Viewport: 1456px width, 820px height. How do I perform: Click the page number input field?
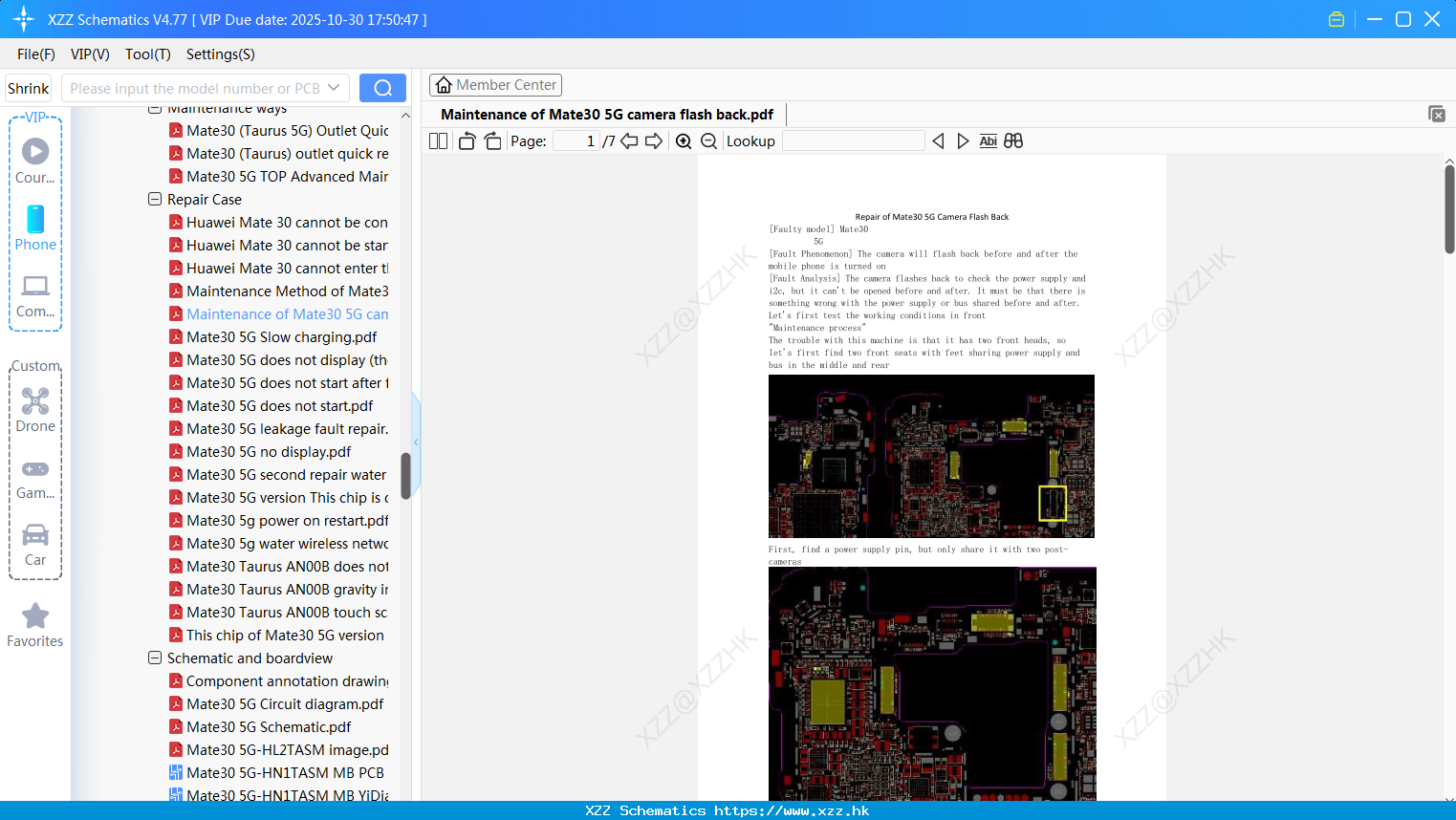coord(576,140)
